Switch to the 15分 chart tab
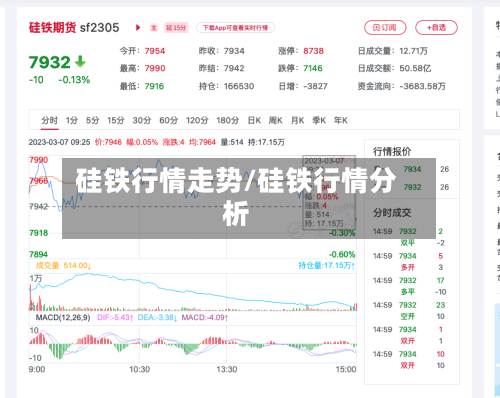 click(x=116, y=120)
